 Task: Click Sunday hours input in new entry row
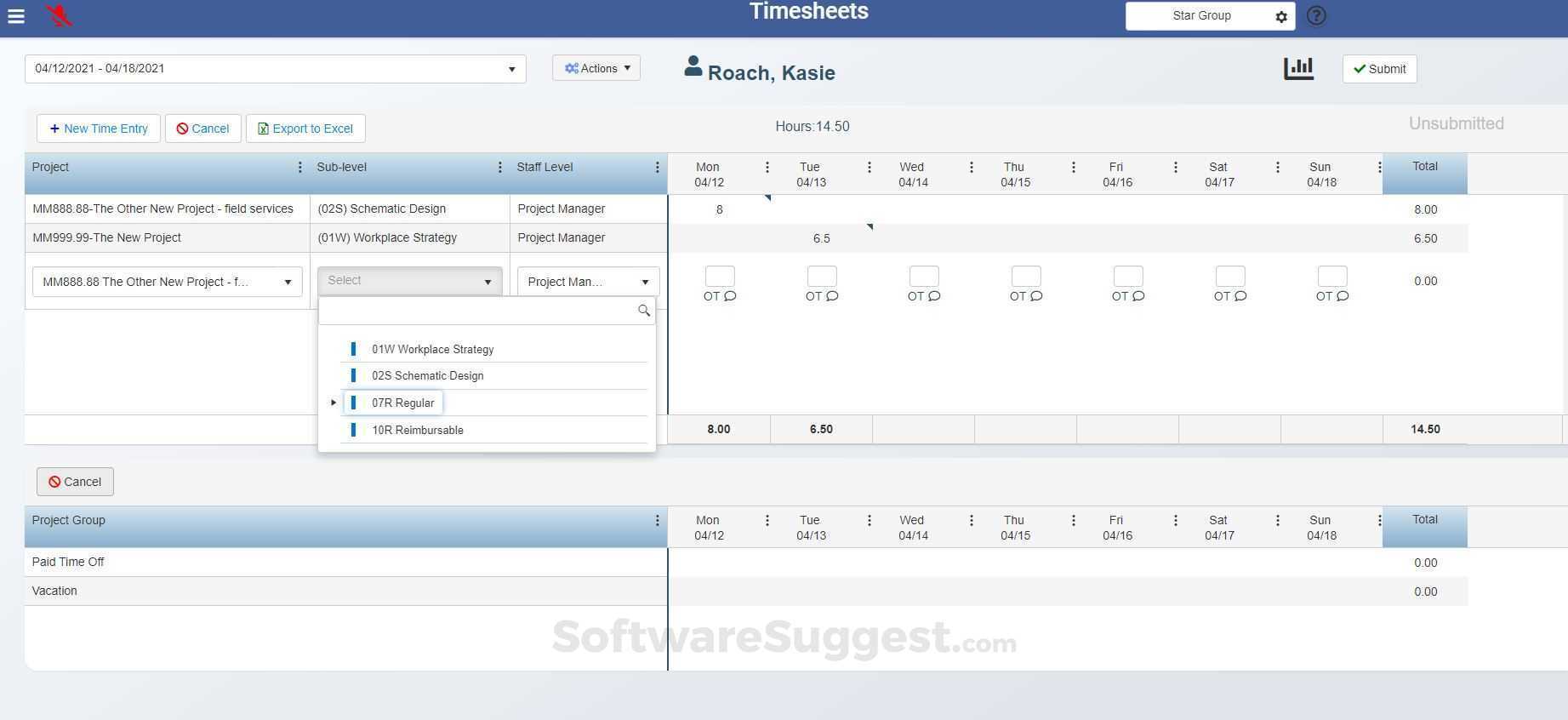1332,276
